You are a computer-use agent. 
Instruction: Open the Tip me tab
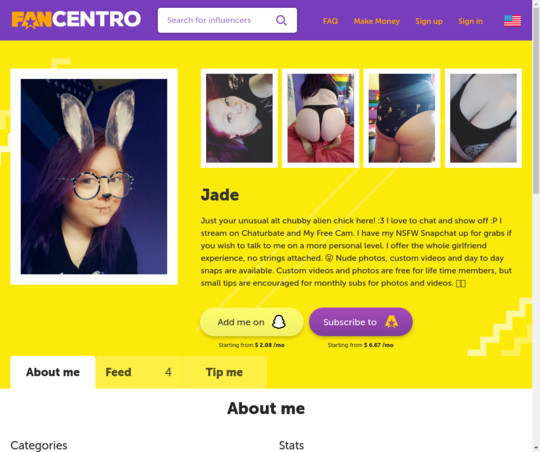coord(224,372)
